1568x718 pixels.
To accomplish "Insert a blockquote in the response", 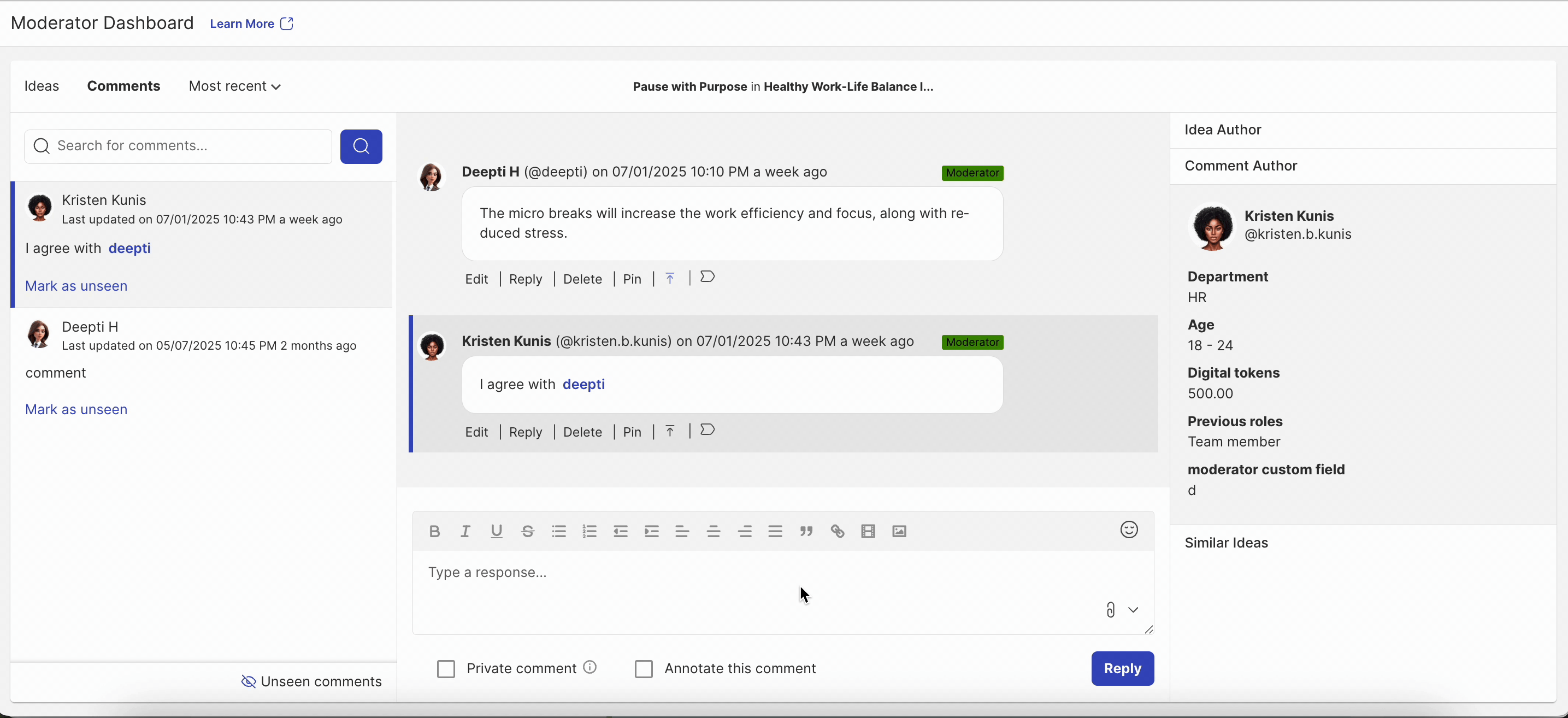I will [x=806, y=531].
